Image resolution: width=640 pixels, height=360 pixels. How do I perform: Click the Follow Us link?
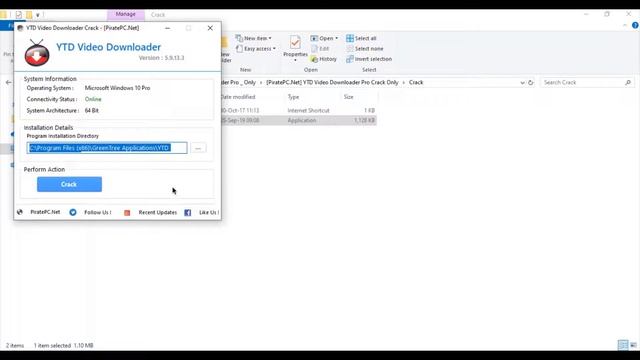(98, 212)
